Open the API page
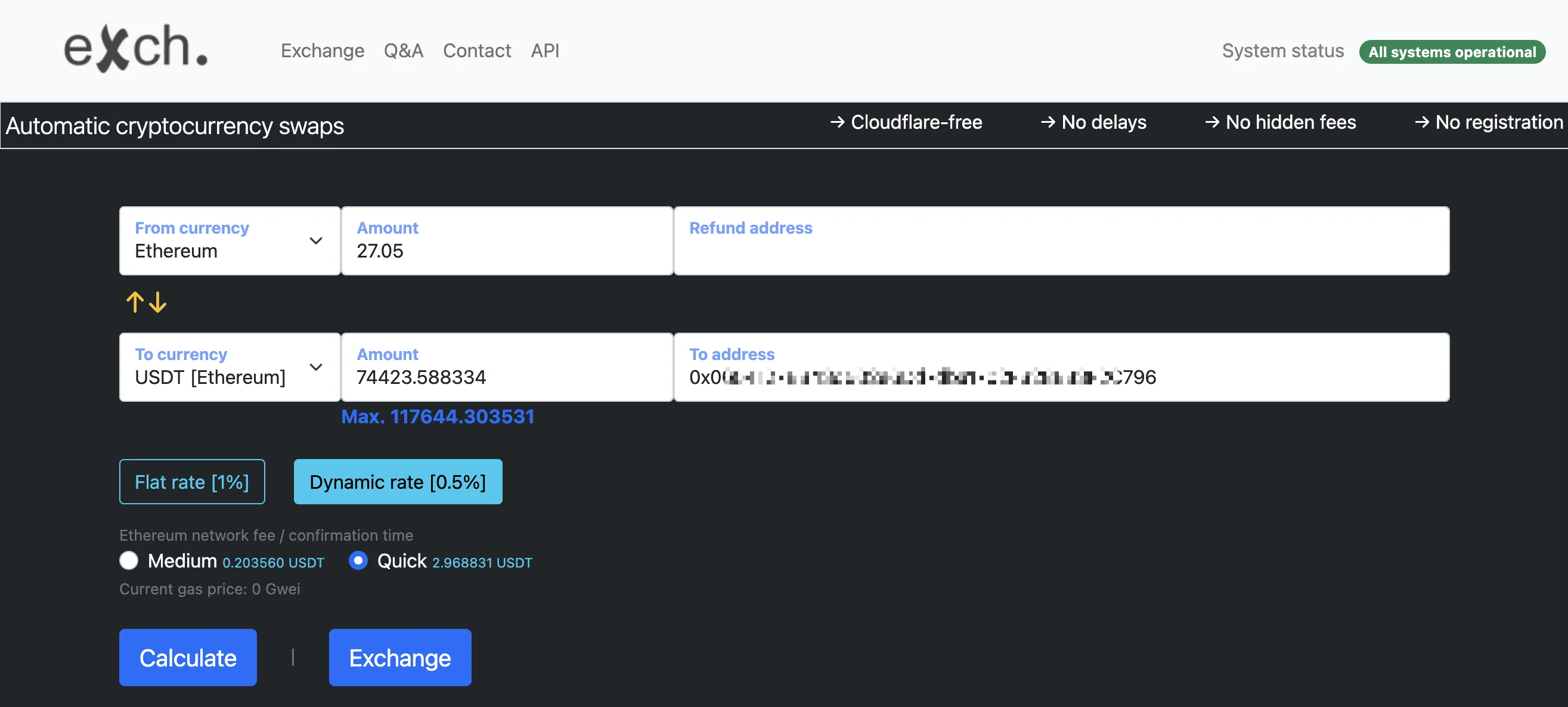The image size is (1568, 707). click(x=544, y=51)
